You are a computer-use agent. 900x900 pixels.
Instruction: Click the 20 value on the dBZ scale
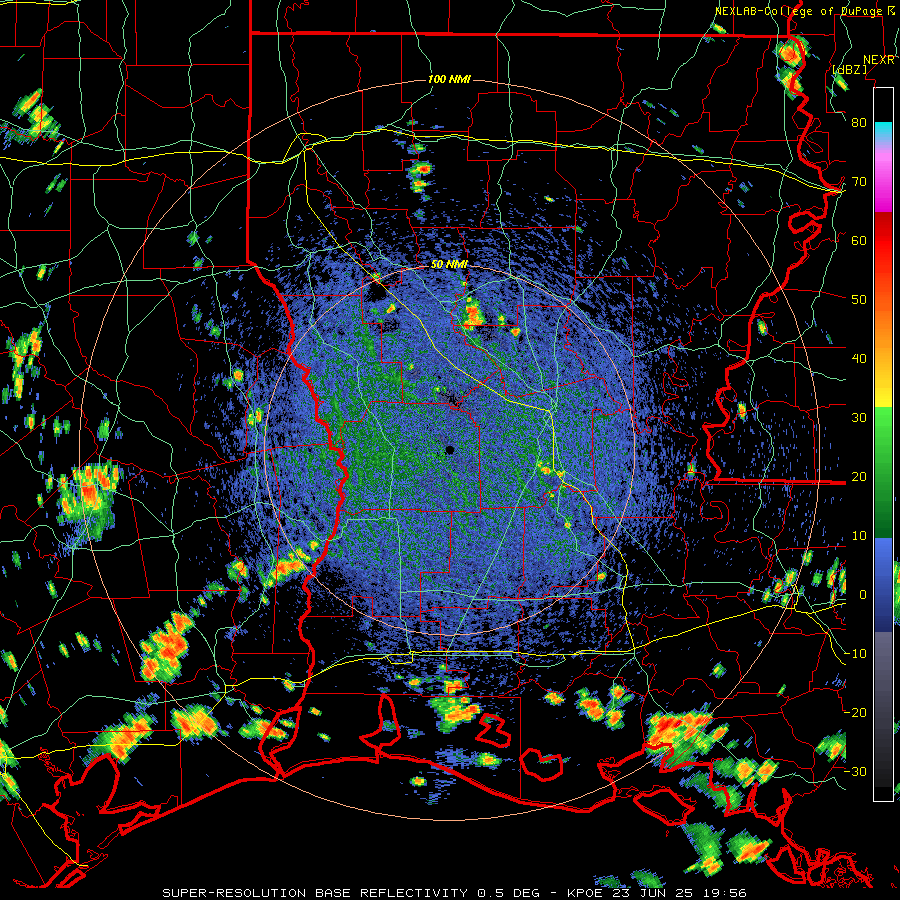pos(859,476)
